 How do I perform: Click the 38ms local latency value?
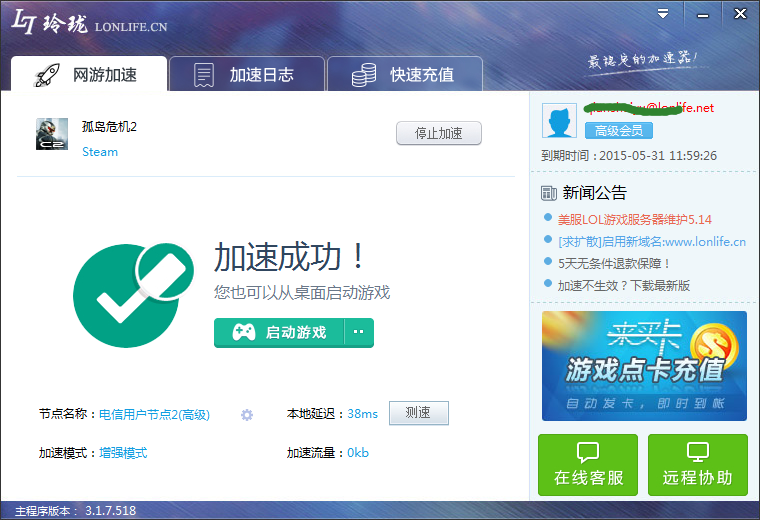coord(363,414)
